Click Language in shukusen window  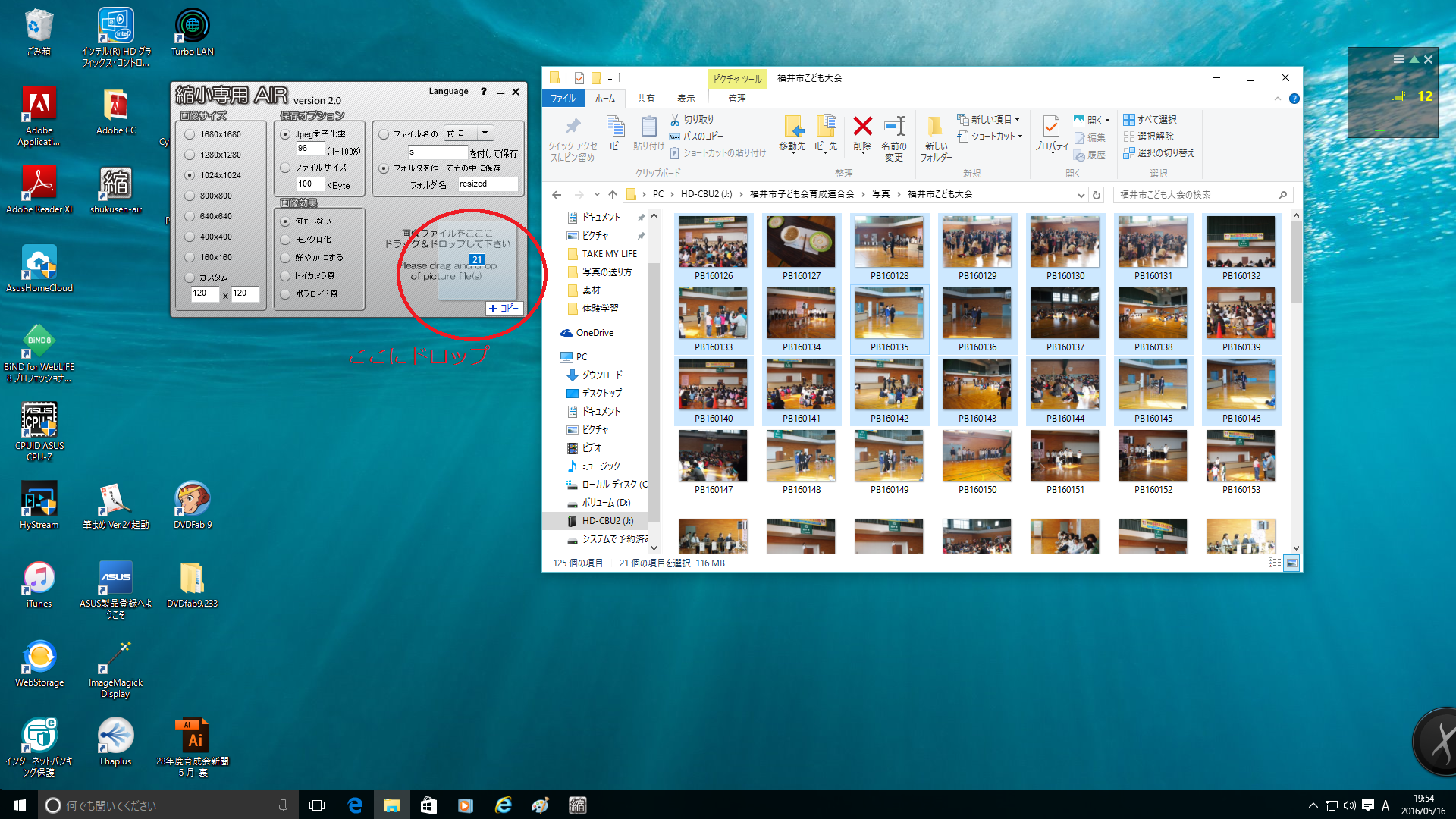click(x=448, y=92)
